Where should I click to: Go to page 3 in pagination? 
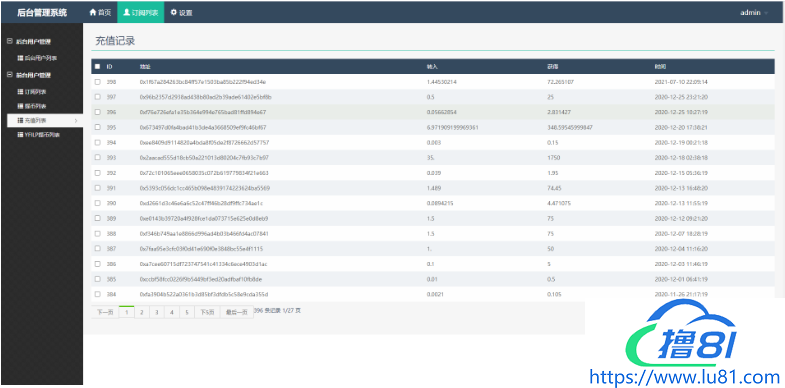[x=157, y=312]
